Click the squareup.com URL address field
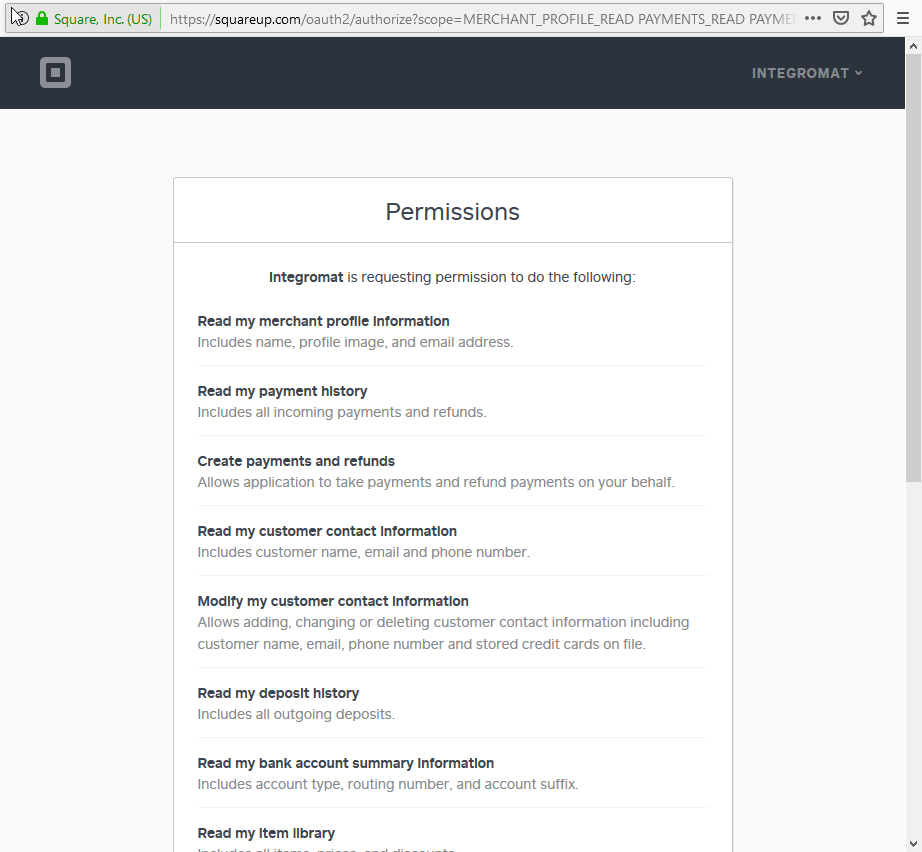This screenshot has height=852, width=922. tap(482, 19)
